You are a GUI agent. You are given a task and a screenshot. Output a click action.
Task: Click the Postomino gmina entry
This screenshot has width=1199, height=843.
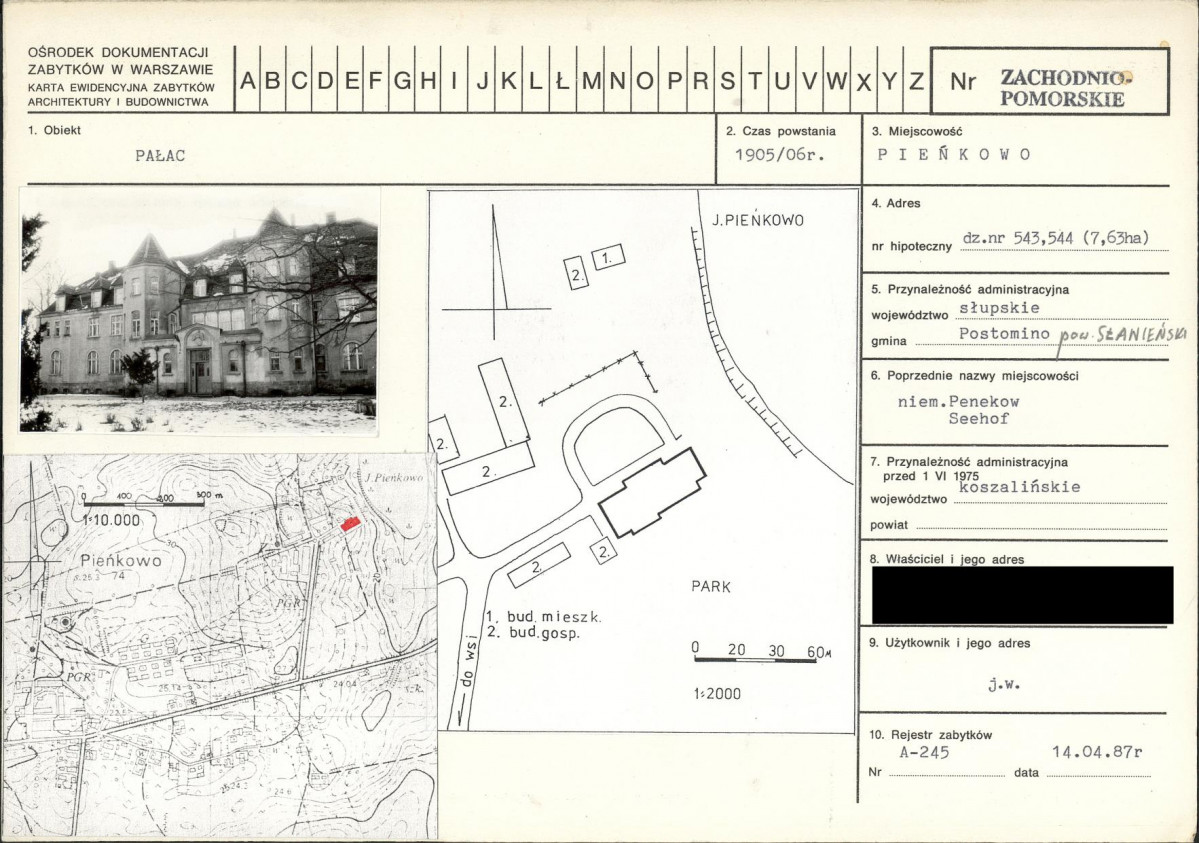[x=1004, y=334]
